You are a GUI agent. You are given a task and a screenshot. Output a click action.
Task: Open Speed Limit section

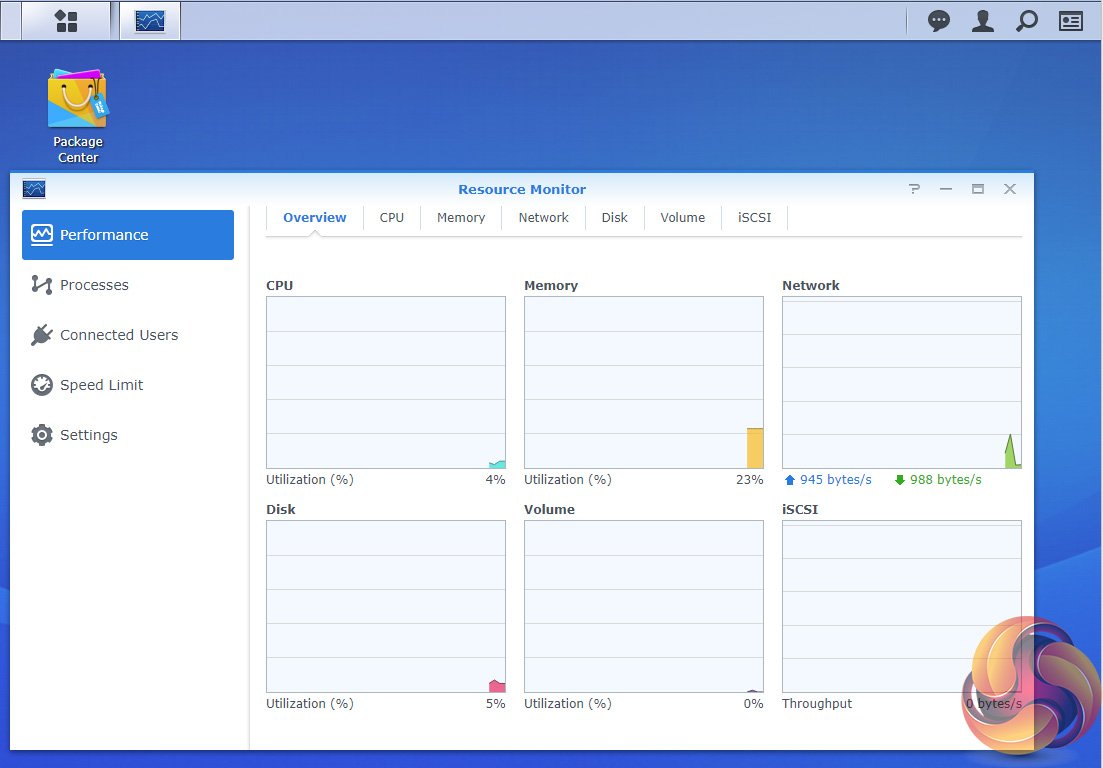(x=101, y=385)
